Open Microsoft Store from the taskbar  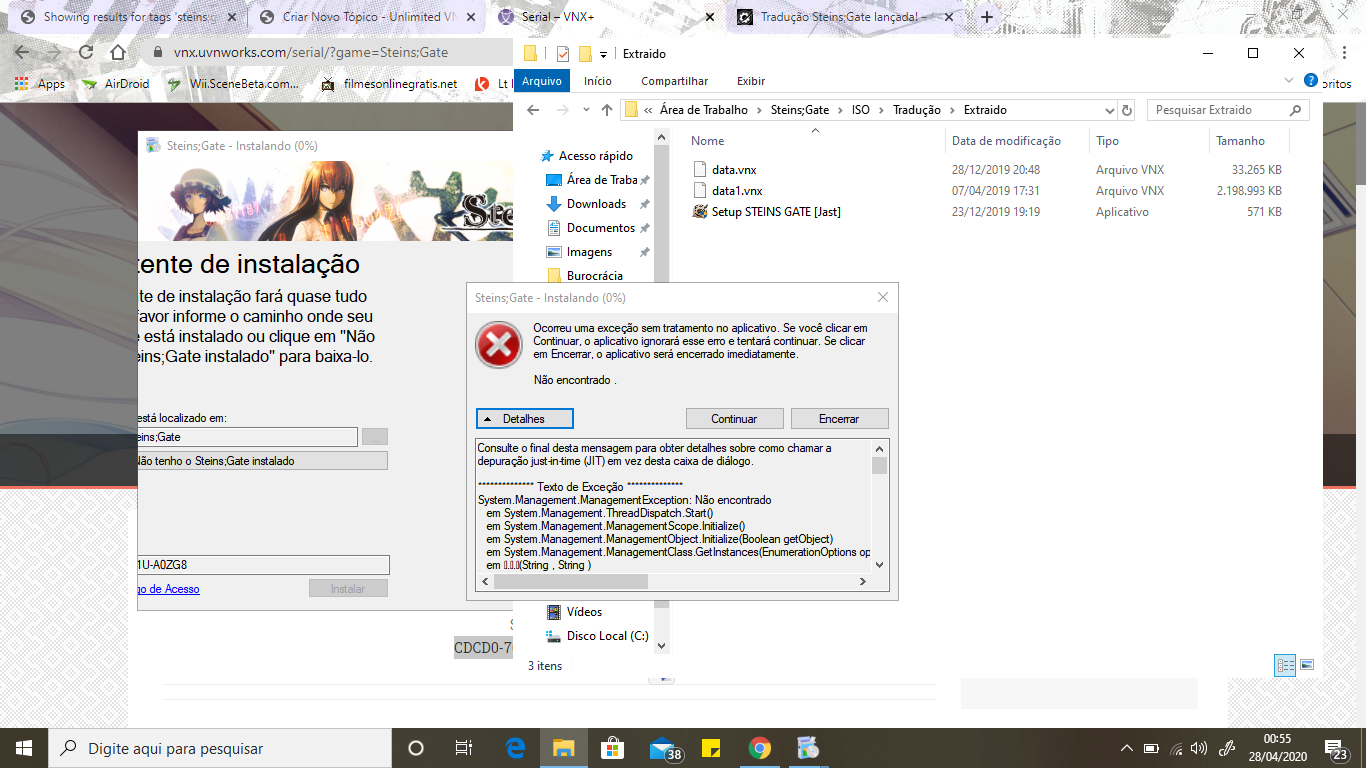tap(612, 748)
